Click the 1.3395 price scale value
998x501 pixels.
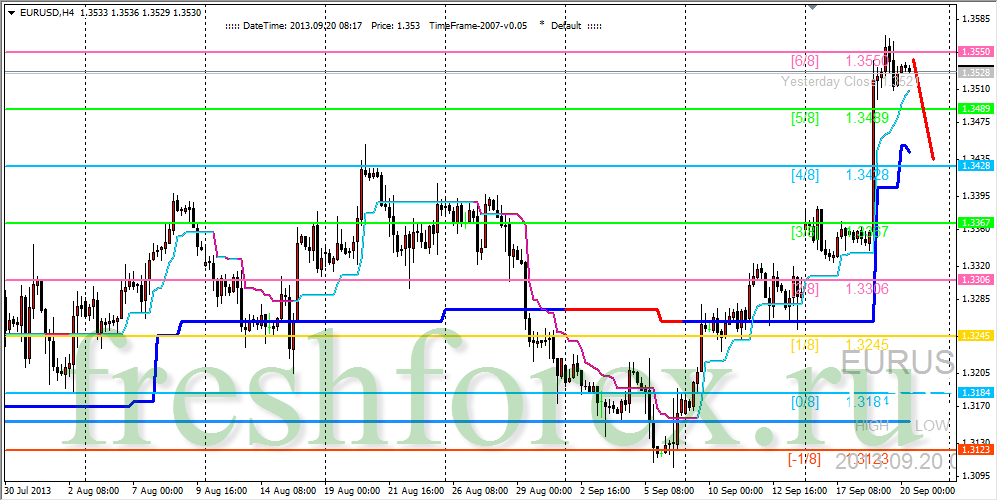(x=976, y=195)
